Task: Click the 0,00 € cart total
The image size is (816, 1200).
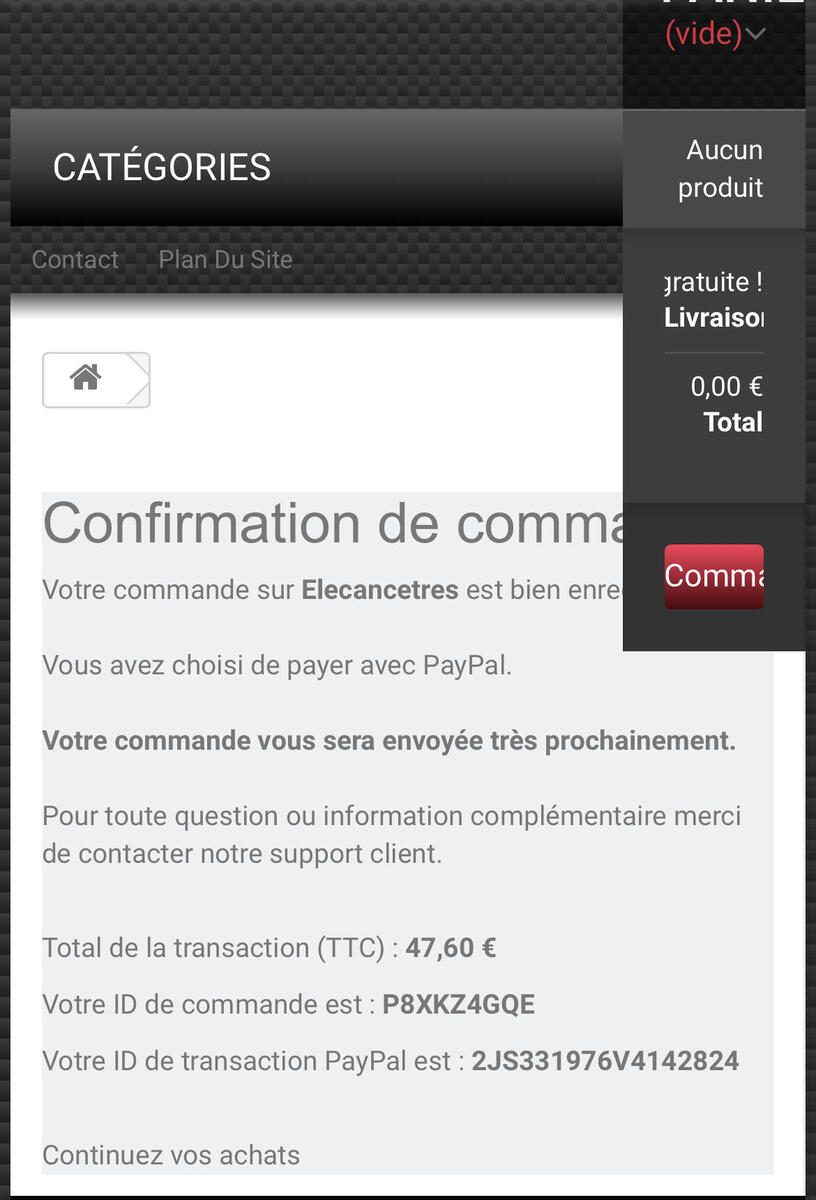Action: (x=727, y=386)
